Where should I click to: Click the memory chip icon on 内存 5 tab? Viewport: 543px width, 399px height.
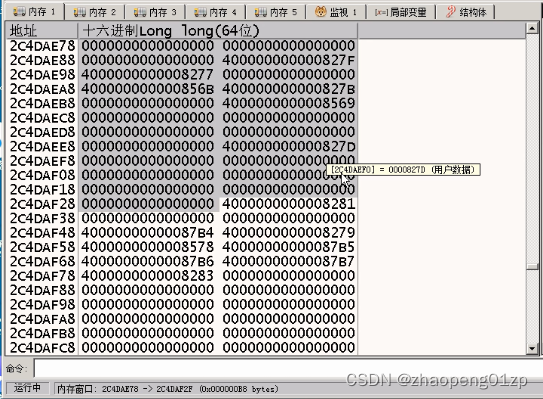pos(261,12)
